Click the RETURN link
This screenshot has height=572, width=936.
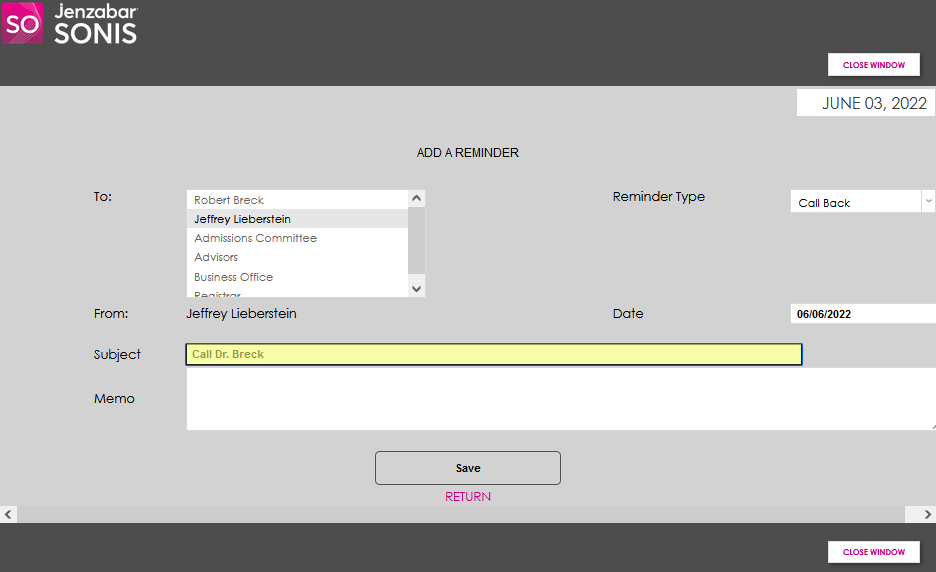[468, 497]
